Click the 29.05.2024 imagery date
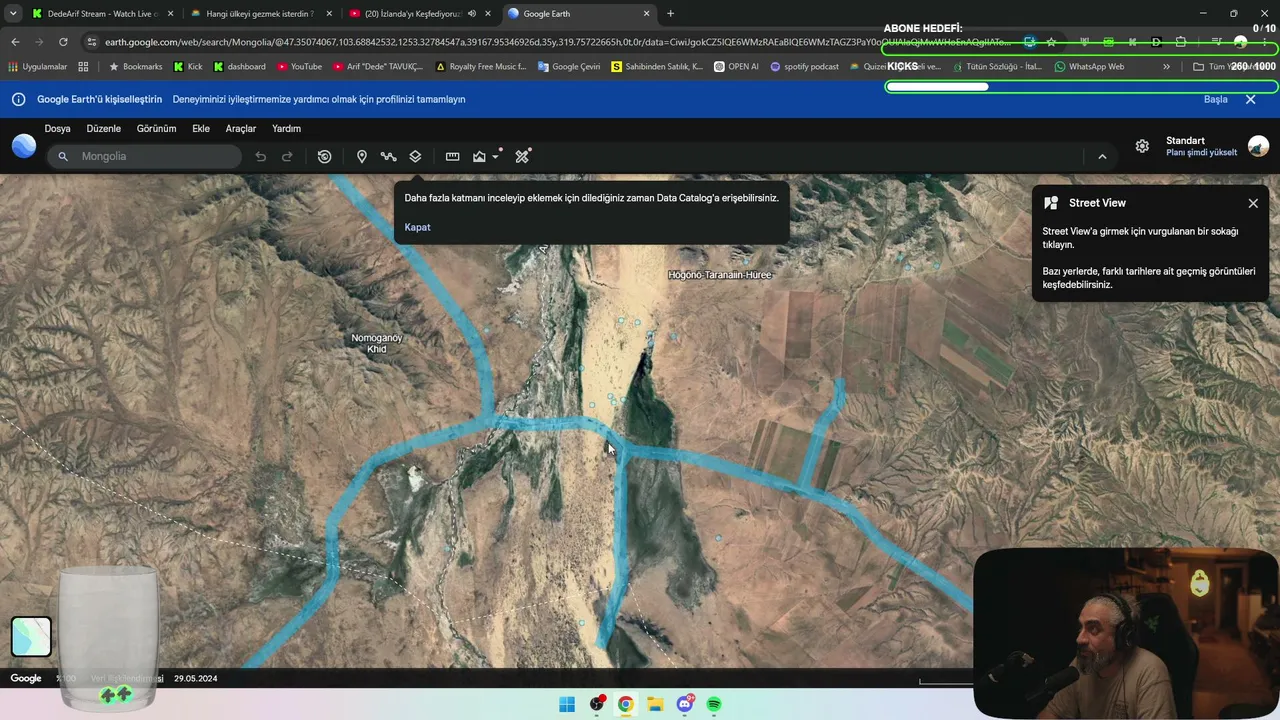Image resolution: width=1280 pixels, height=720 pixels. (x=195, y=679)
